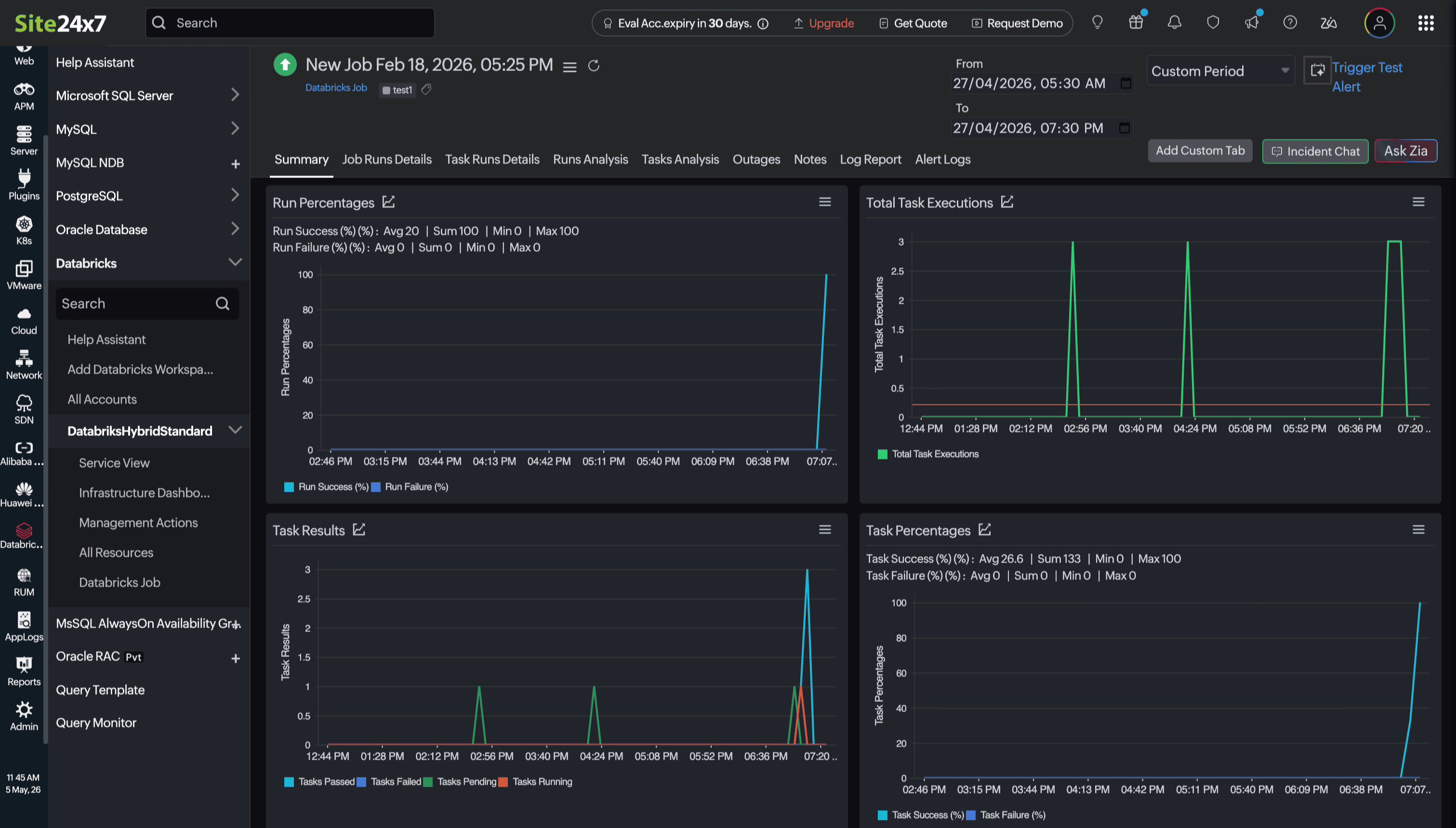Click the top Search field

click(290, 23)
